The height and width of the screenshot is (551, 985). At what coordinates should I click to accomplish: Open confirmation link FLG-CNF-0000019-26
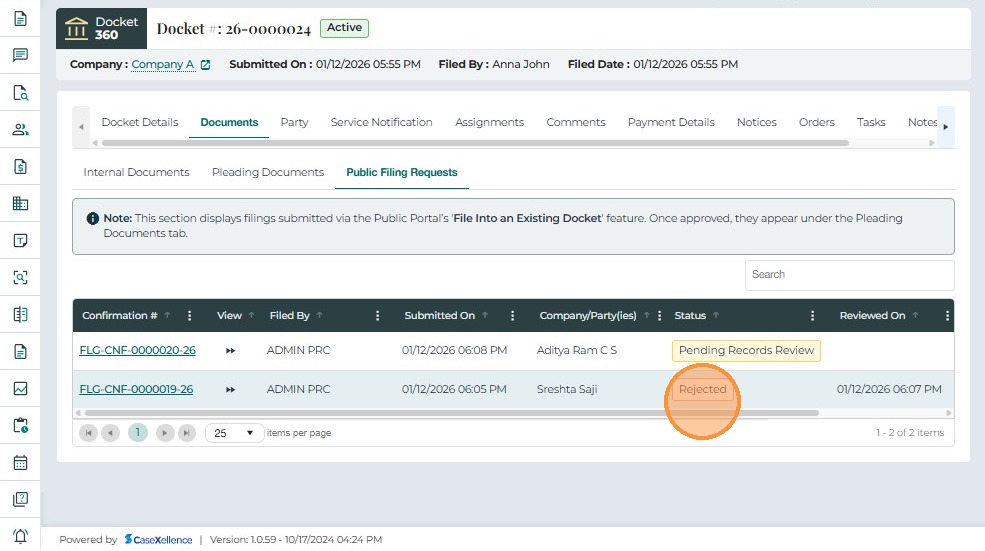tap(136, 390)
